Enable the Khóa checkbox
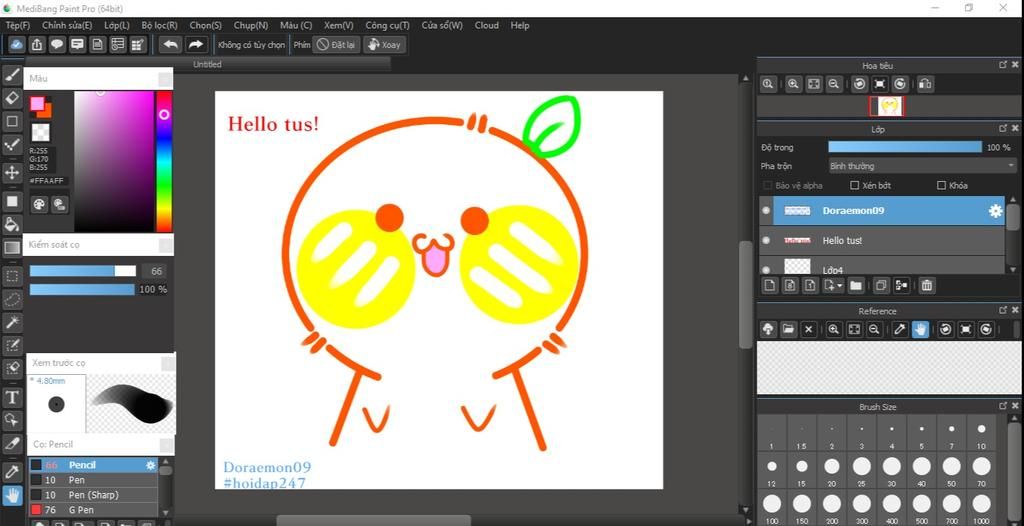 click(x=941, y=186)
